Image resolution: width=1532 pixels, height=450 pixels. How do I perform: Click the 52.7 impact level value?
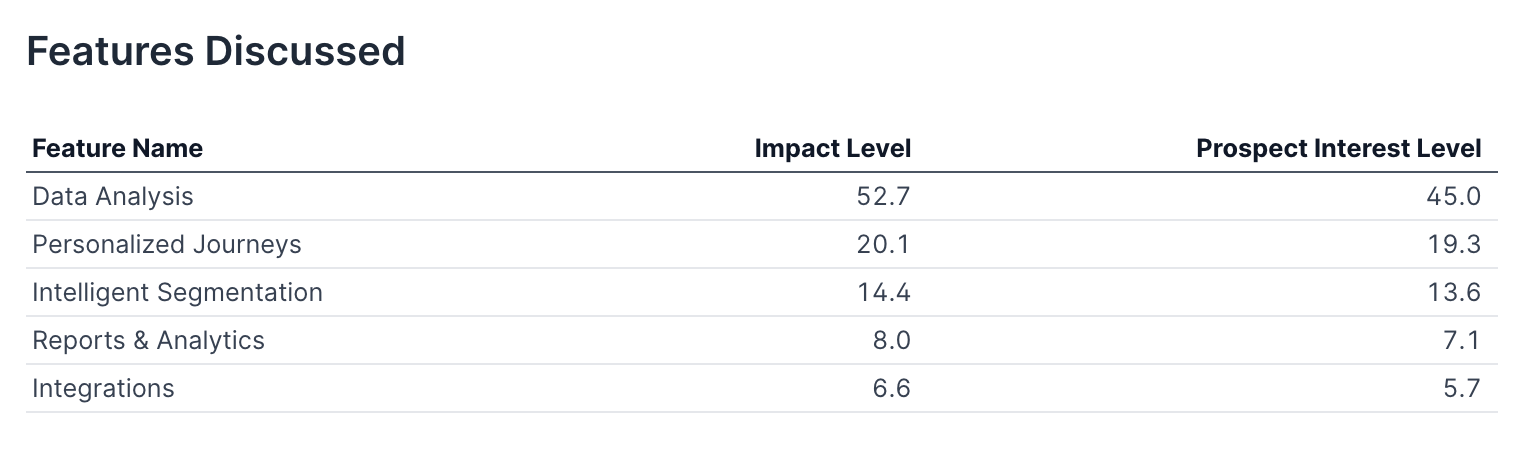883,197
